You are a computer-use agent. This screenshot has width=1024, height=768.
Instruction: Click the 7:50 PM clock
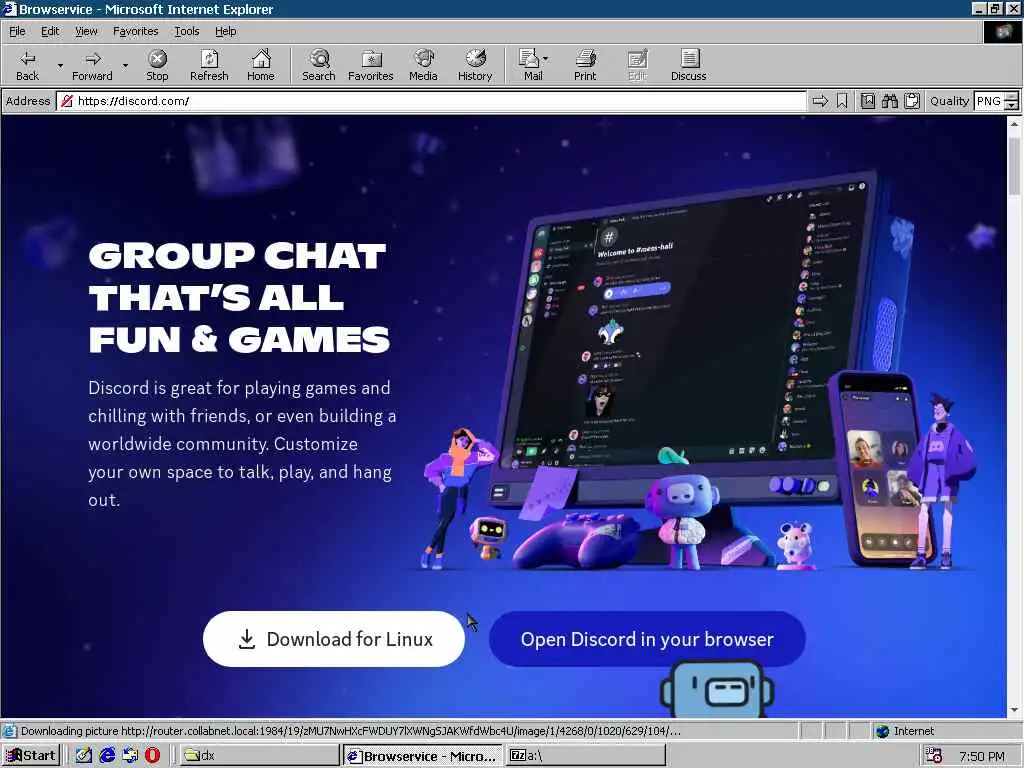click(x=982, y=756)
